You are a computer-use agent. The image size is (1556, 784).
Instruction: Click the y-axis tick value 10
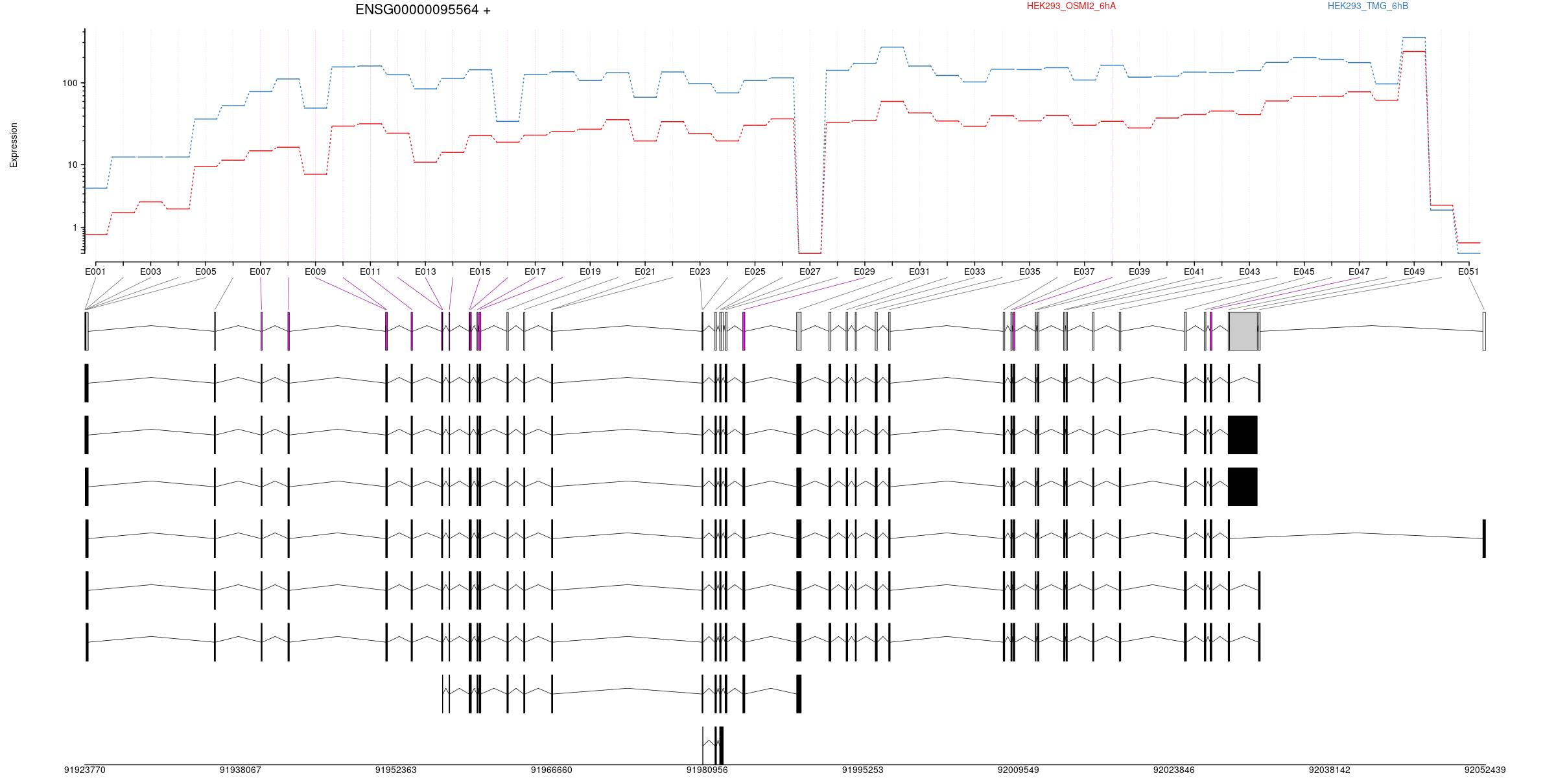click(x=73, y=165)
